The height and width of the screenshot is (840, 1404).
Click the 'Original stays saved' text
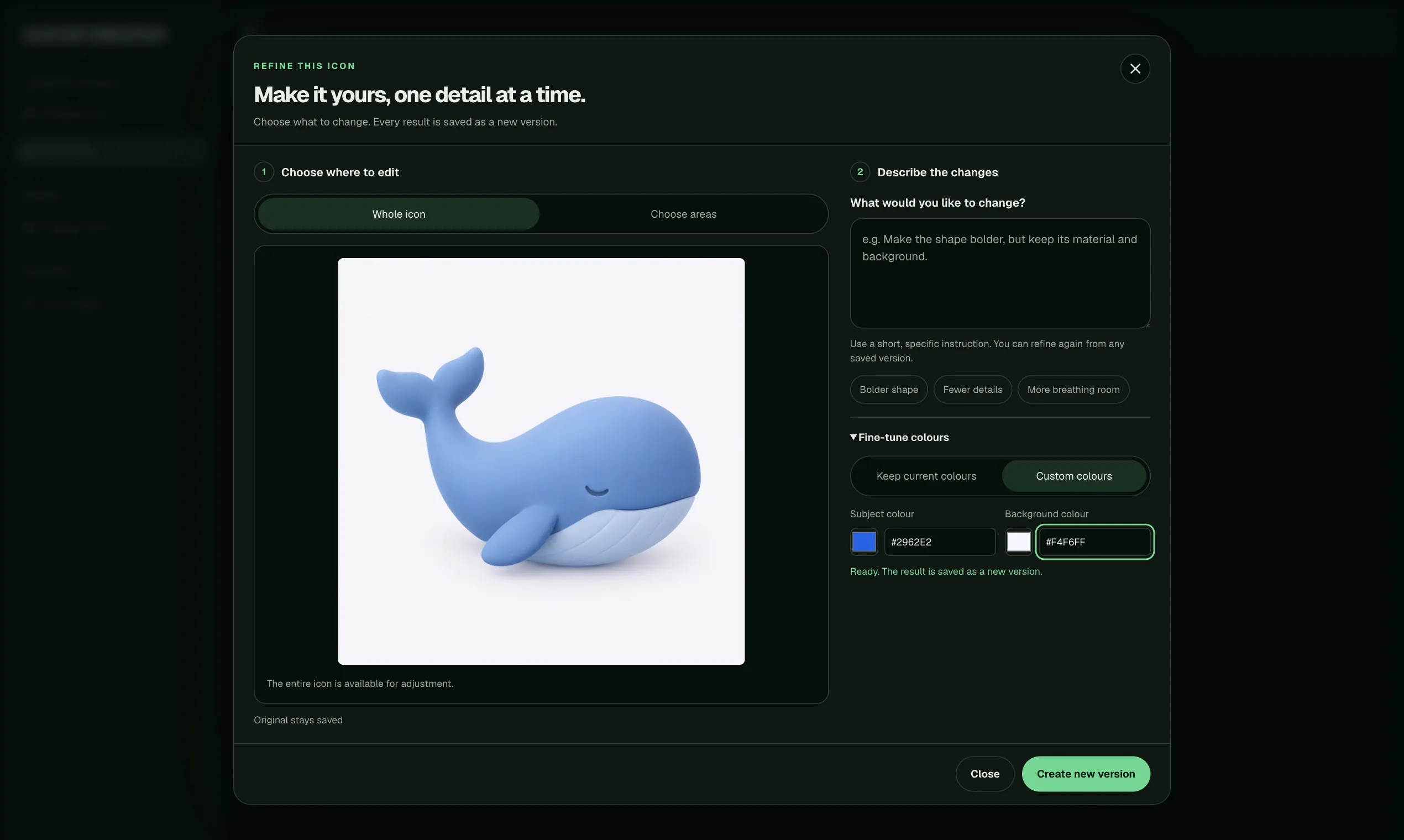coord(298,720)
